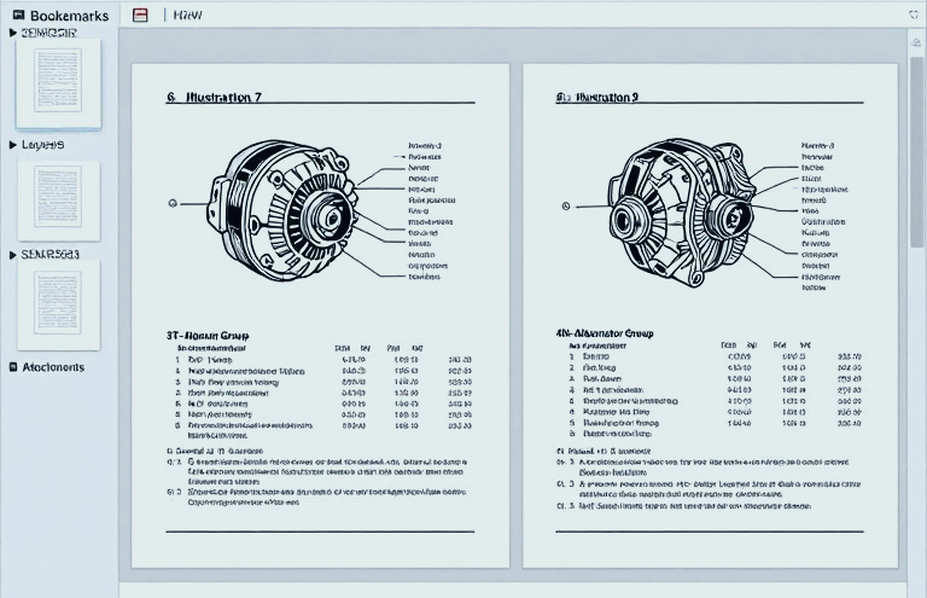
Task: Click the fullscreen icon at top right
Action: click(x=914, y=14)
